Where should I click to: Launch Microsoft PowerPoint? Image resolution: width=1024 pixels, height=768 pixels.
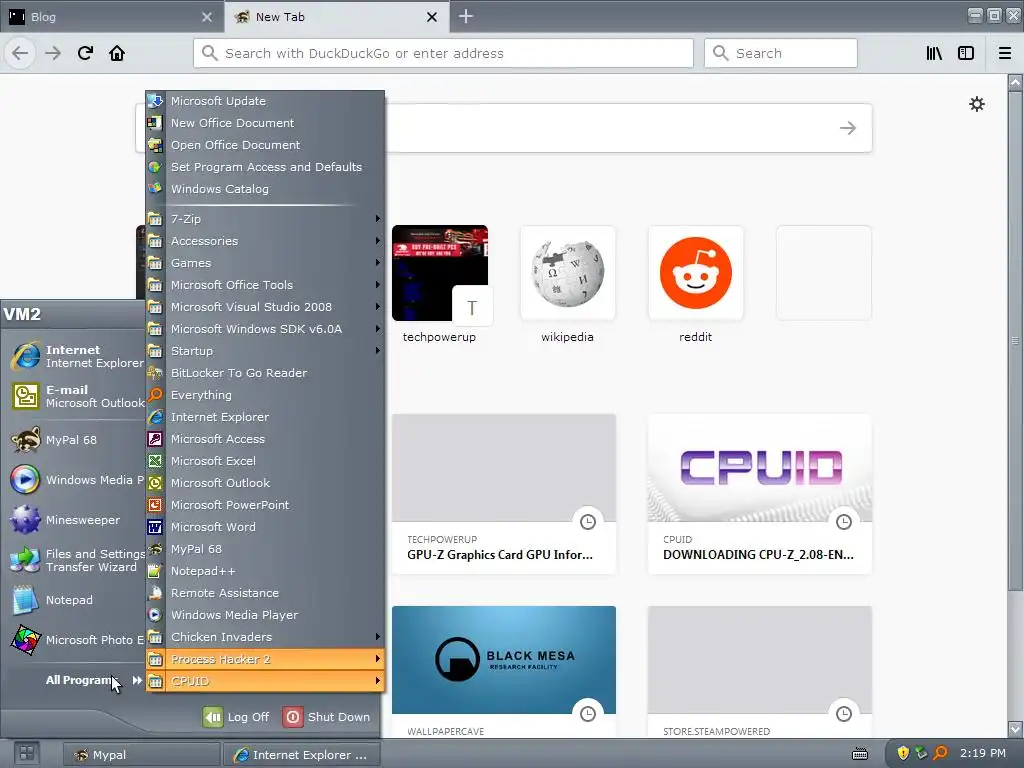pos(265,505)
